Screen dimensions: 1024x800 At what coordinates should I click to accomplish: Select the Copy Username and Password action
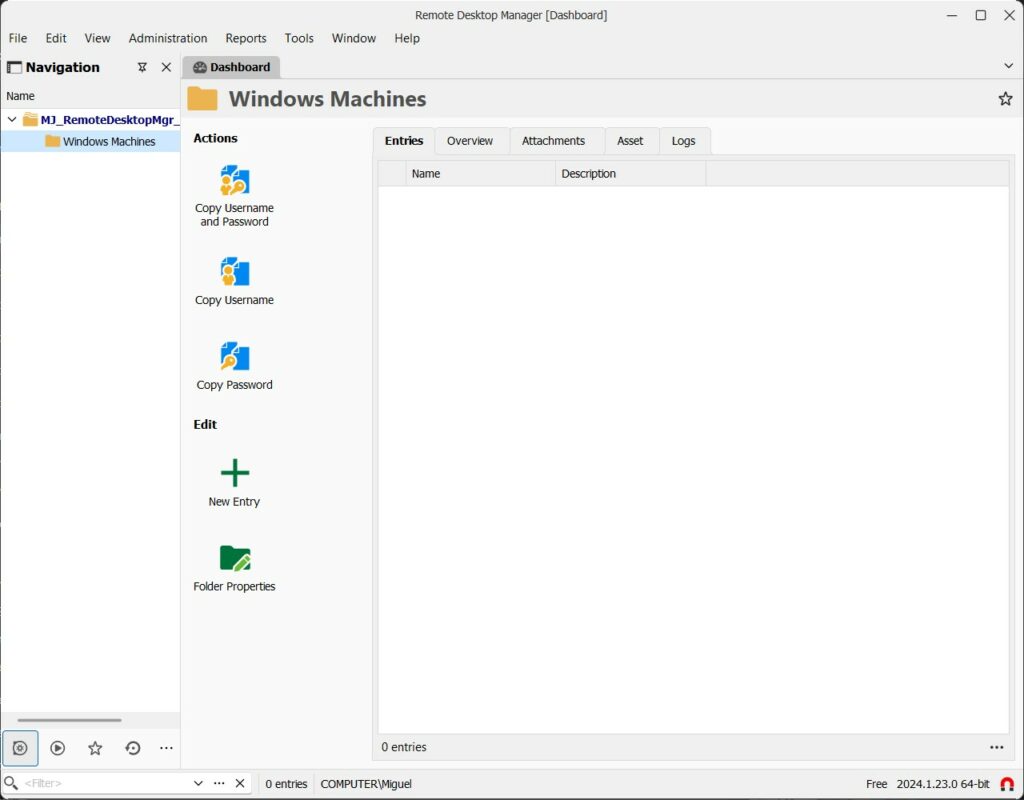point(233,182)
